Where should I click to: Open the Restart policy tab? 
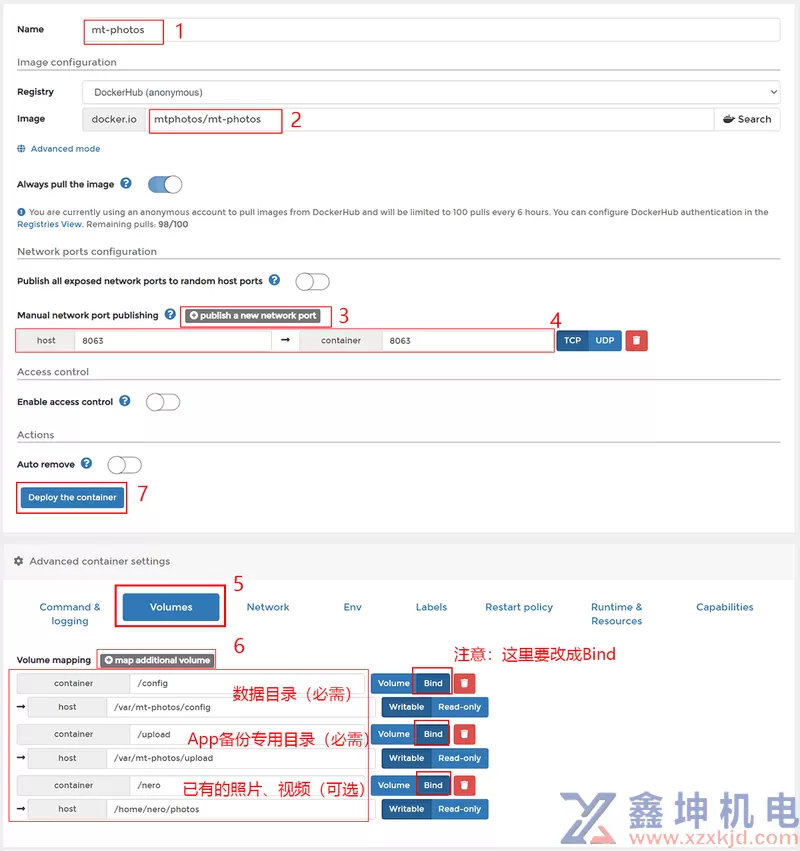[x=519, y=607]
